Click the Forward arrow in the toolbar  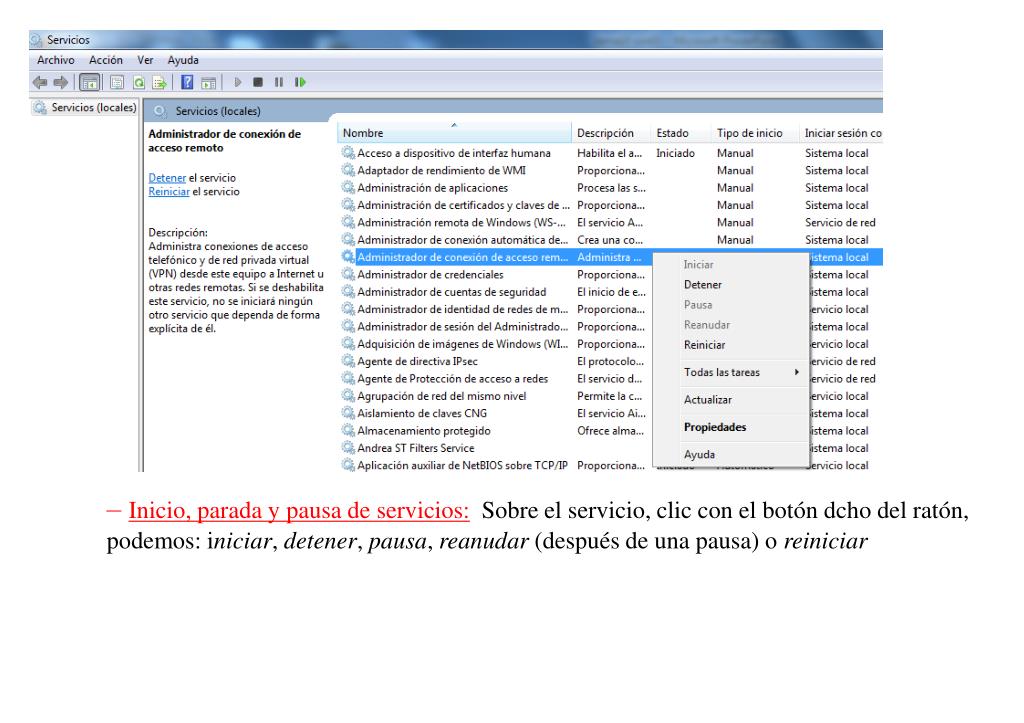[x=59, y=82]
